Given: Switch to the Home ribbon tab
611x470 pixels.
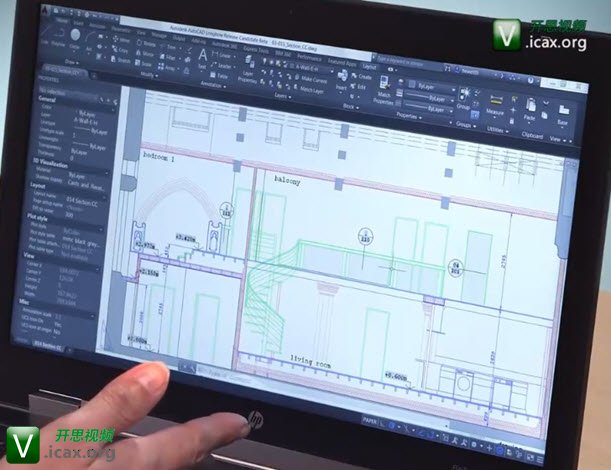Looking at the screenshot, I should [61, 20].
